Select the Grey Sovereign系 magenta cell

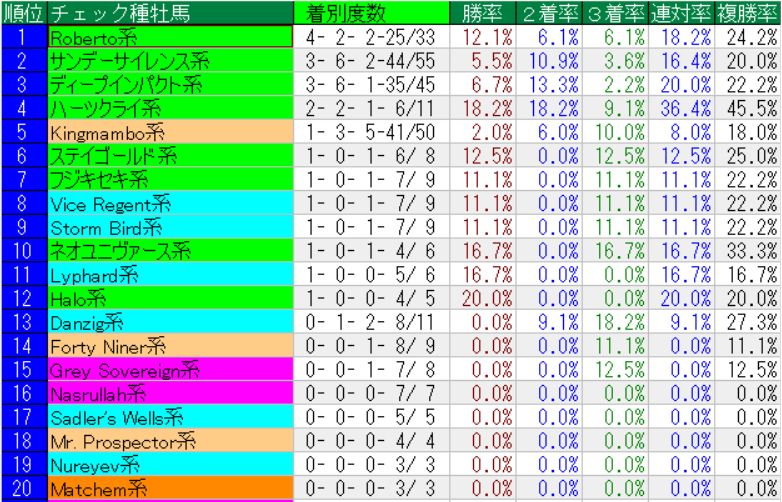[170, 370]
